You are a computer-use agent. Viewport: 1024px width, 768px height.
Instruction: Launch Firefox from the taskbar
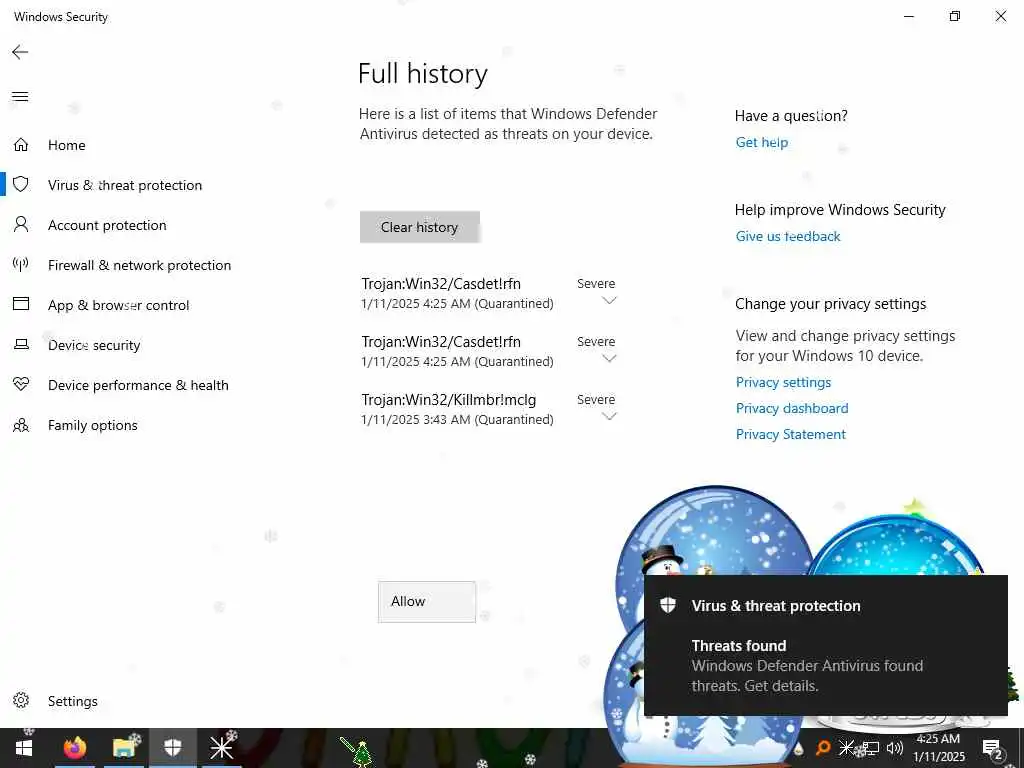74,748
